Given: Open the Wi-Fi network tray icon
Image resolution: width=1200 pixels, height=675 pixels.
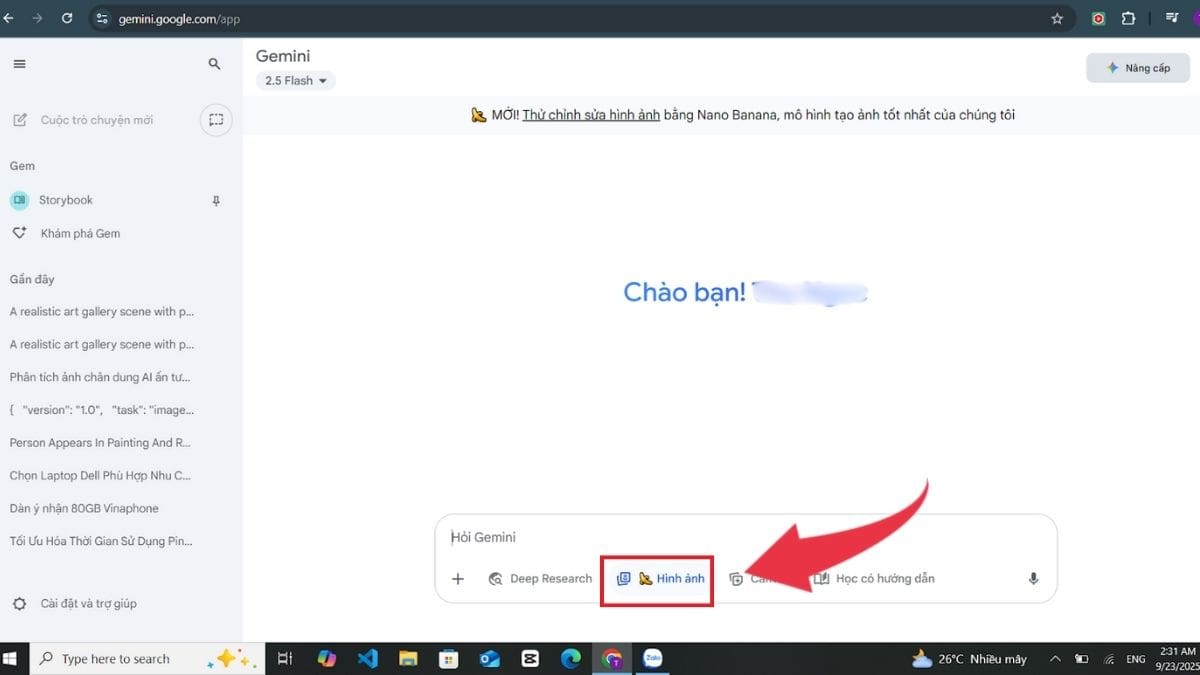Looking at the screenshot, I should pos(1107,659).
